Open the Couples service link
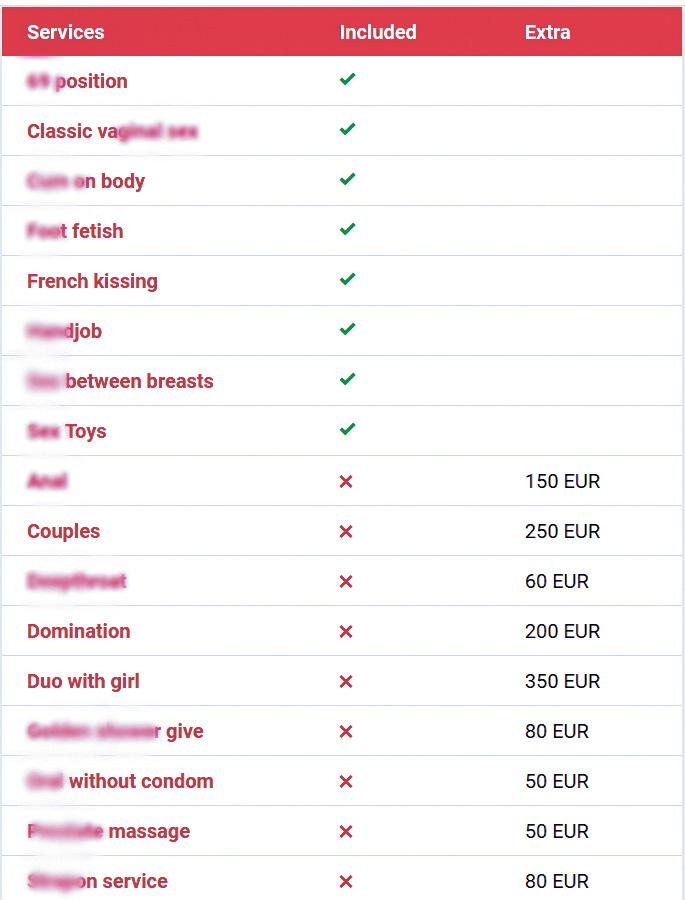Image resolution: width=685 pixels, height=900 pixels. [x=64, y=531]
